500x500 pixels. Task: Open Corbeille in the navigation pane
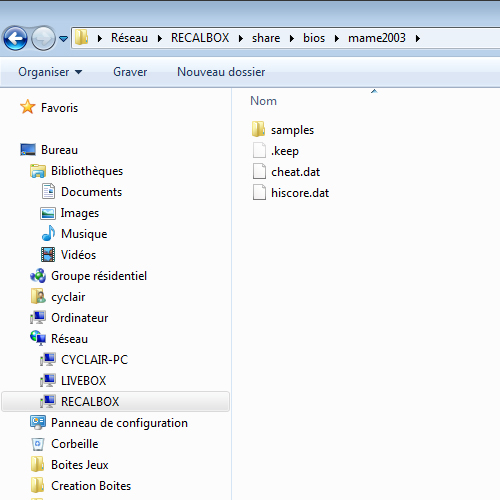(x=75, y=444)
